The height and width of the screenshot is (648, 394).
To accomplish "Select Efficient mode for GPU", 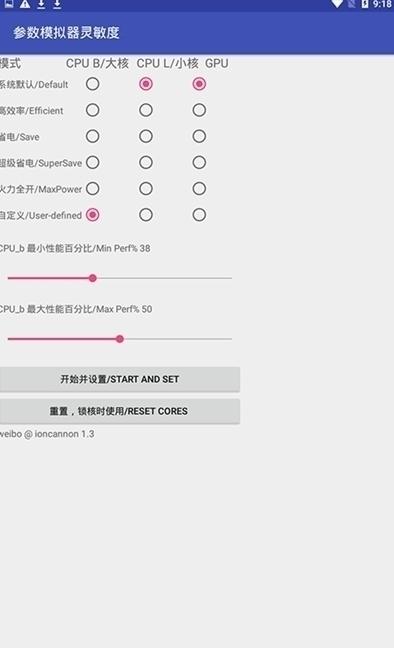I will pos(199,110).
